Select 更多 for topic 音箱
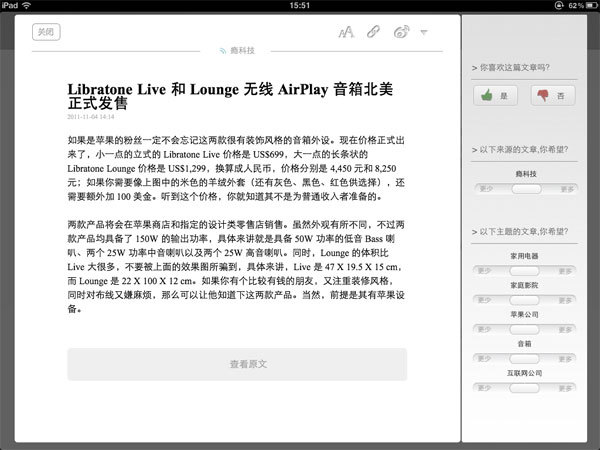The height and width of the screenshot is (450, 600). 565,359
